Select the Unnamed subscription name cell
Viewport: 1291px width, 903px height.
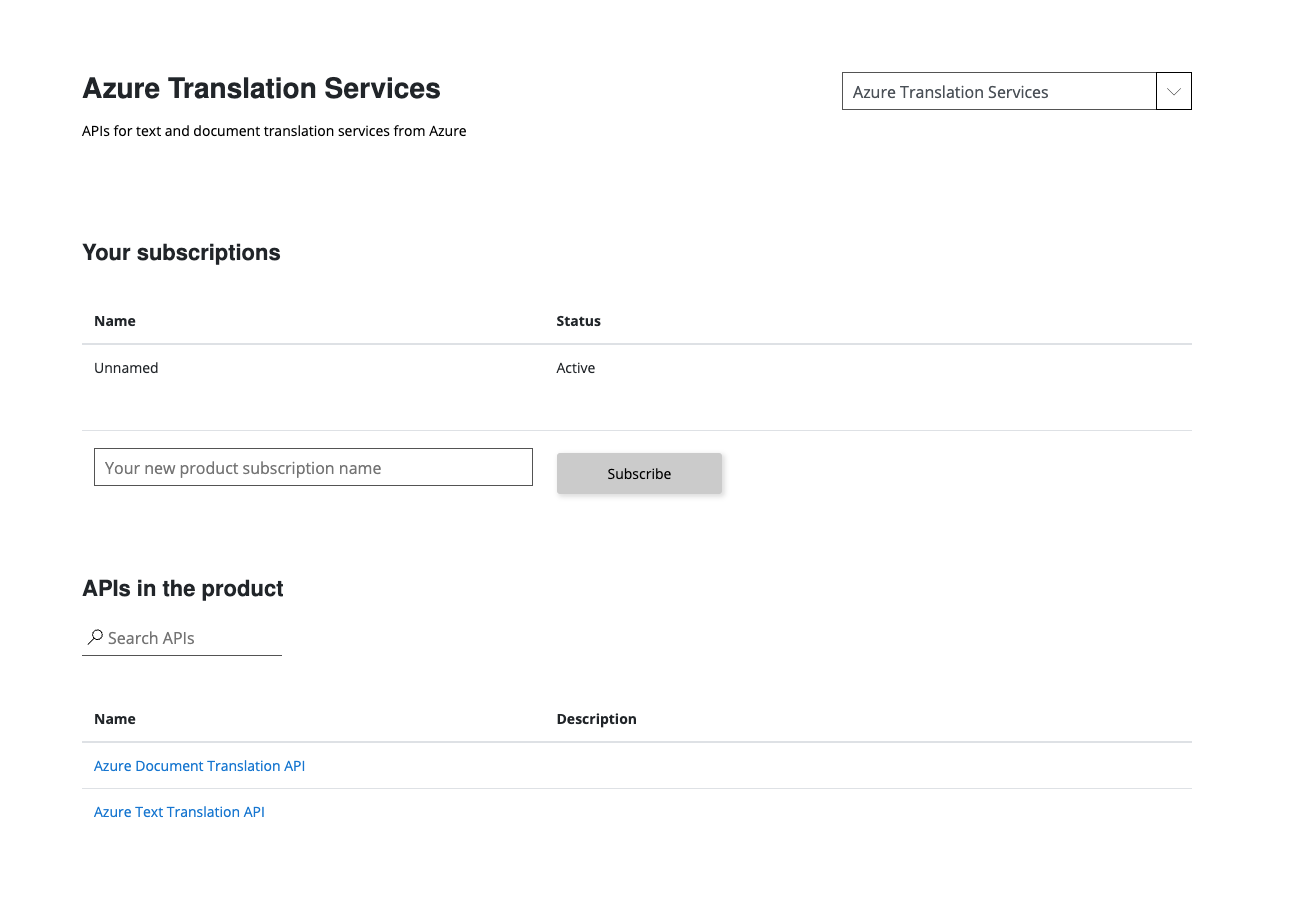(126, 368)
